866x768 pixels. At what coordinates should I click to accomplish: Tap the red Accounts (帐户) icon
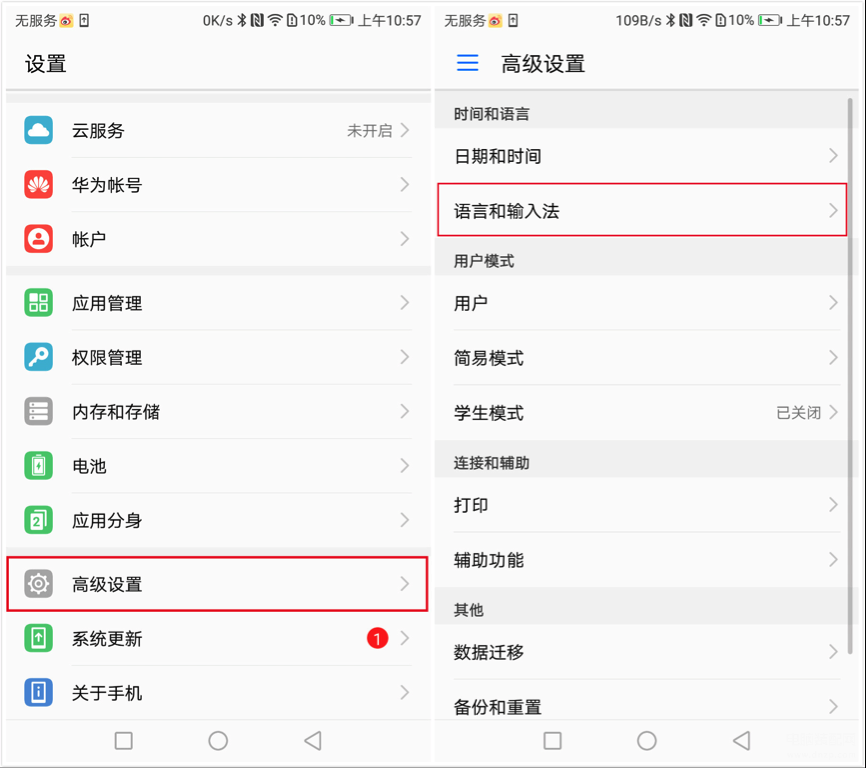pos(39,239)
